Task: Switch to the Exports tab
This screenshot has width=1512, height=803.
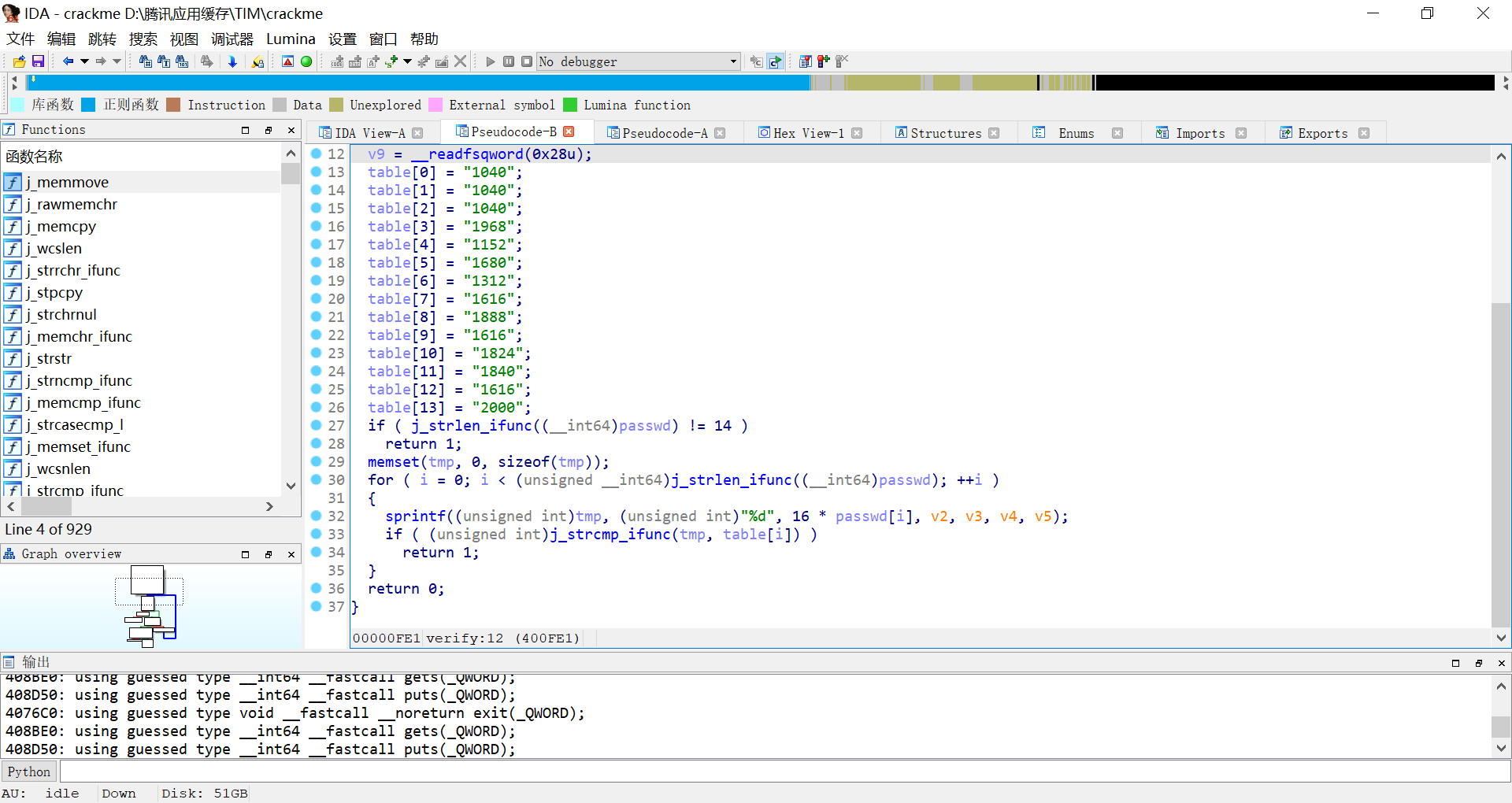Action: (x=1323, y=133)
